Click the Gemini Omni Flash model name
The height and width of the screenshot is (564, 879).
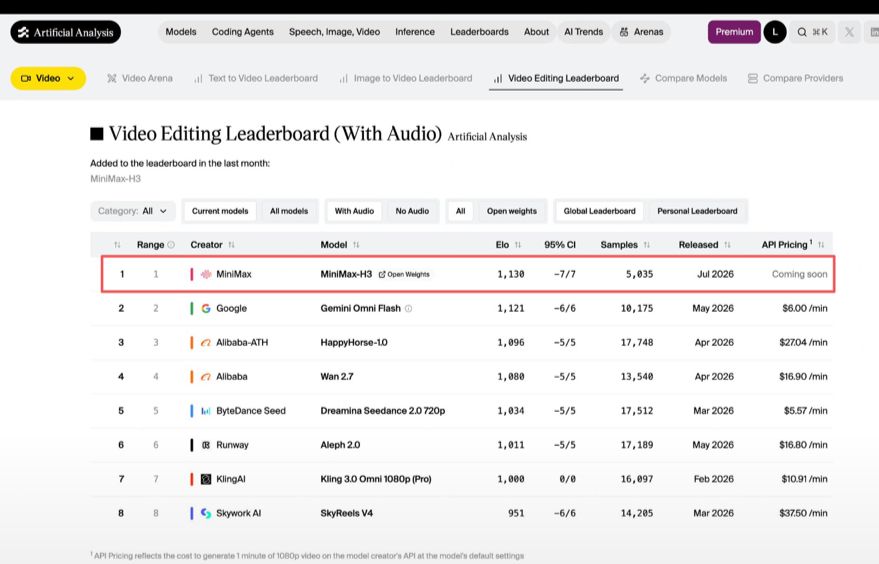pos(360,308)
